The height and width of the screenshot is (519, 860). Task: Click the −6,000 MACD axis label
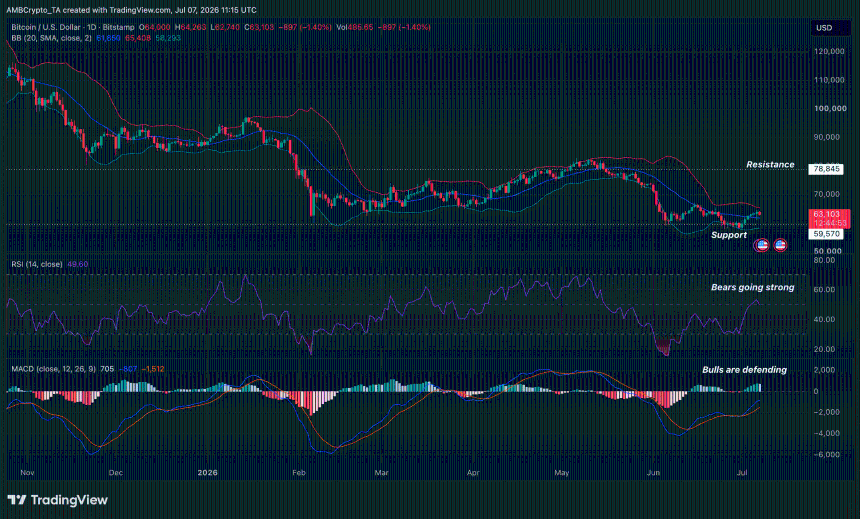pos(827,454)
